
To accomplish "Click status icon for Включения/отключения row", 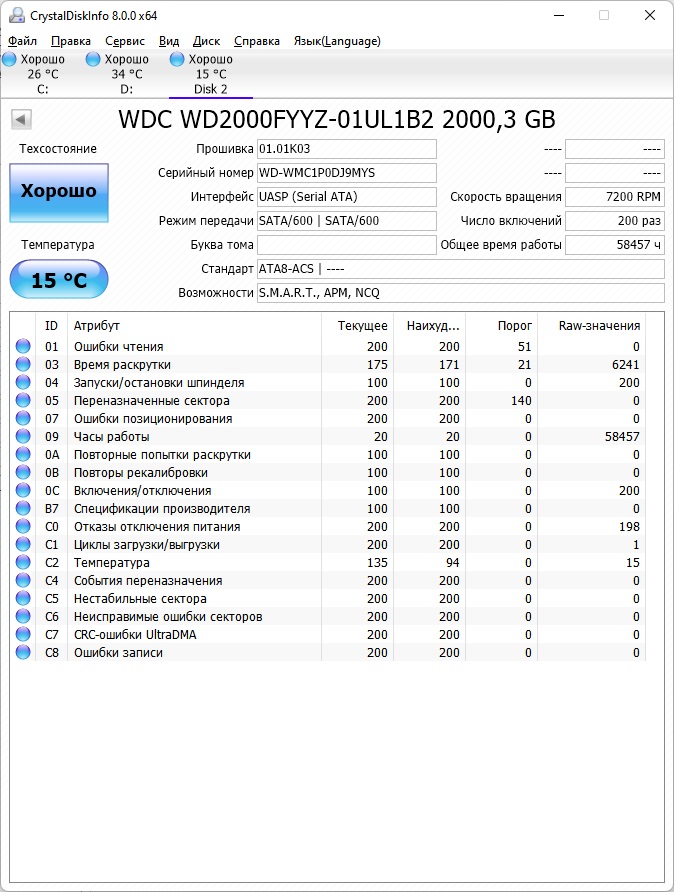I will 23,490.
